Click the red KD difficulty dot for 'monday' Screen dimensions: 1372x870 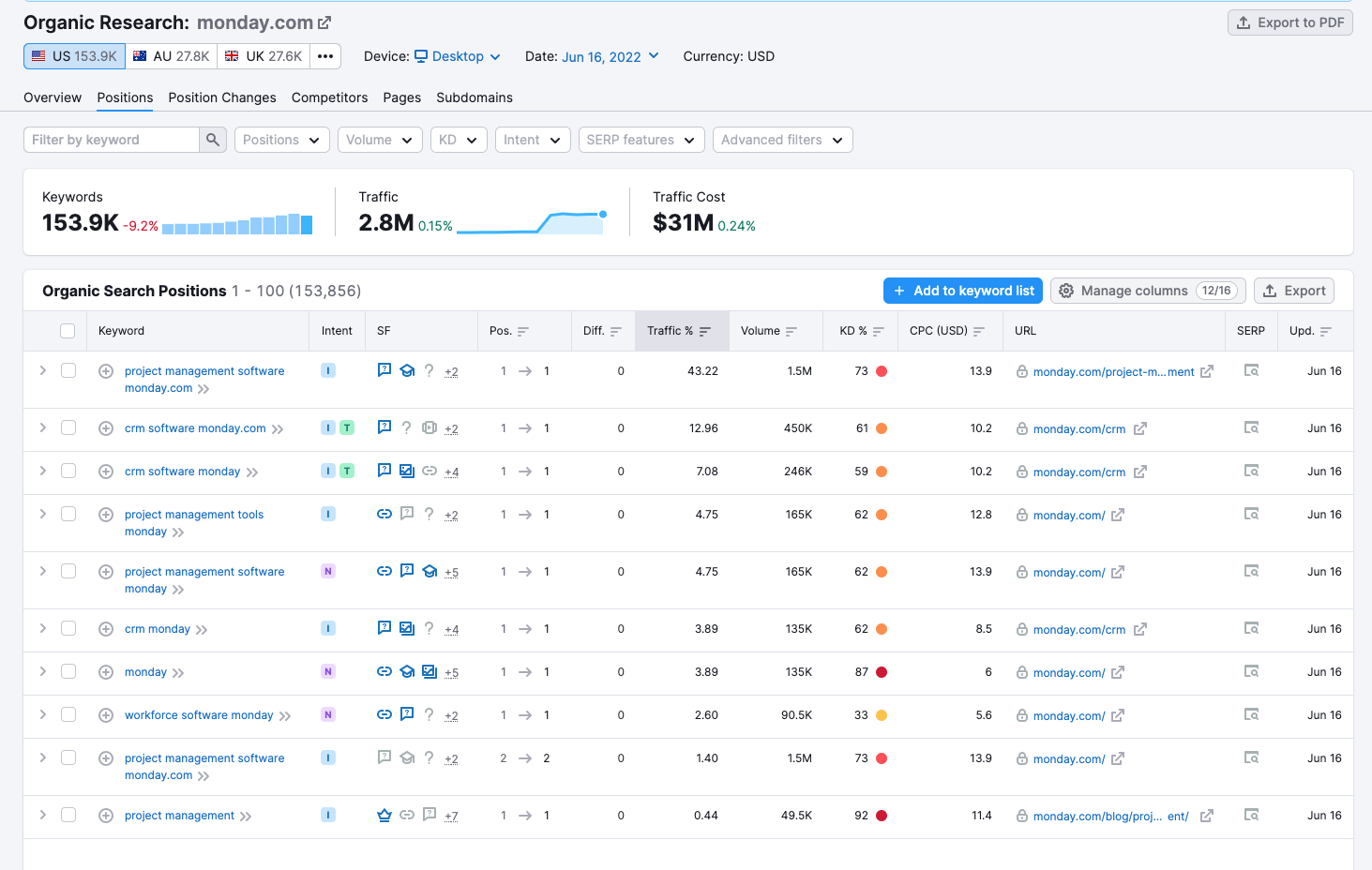pos(880,671)
